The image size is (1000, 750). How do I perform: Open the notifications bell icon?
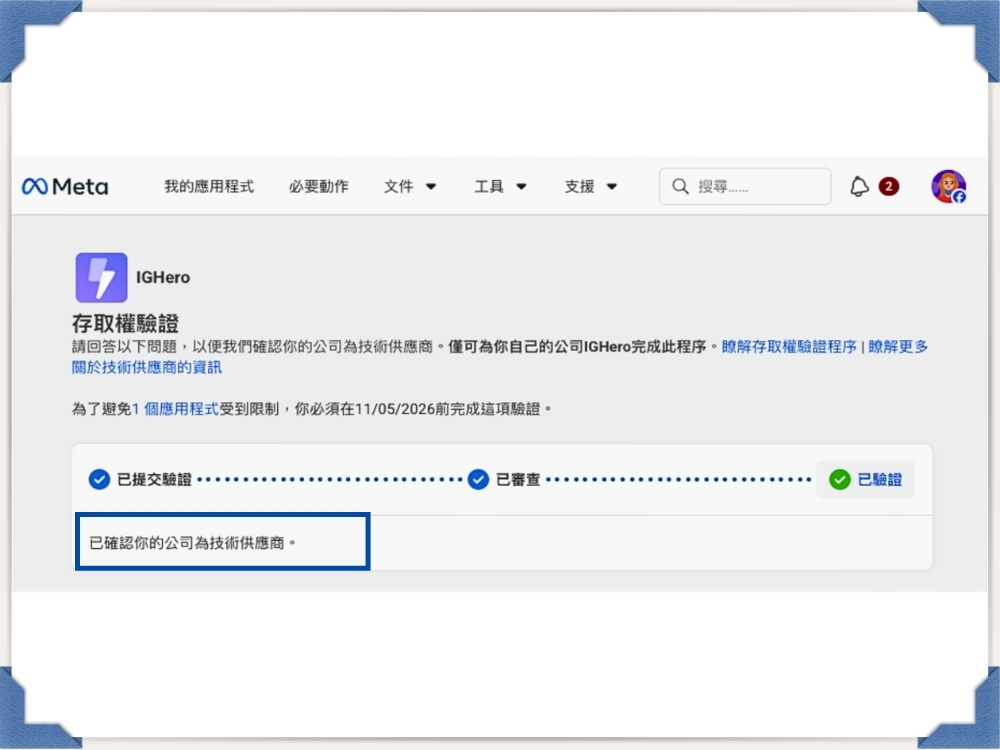858,186
